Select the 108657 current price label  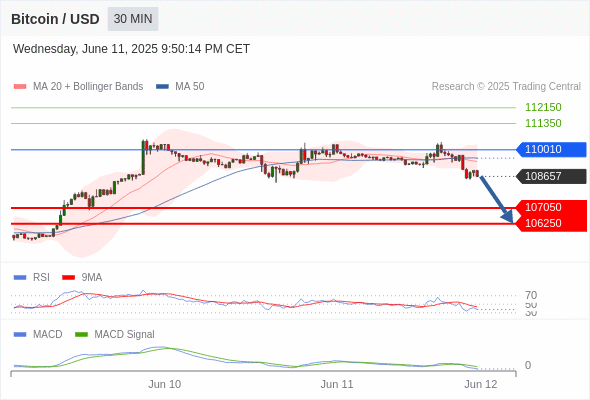551,176
